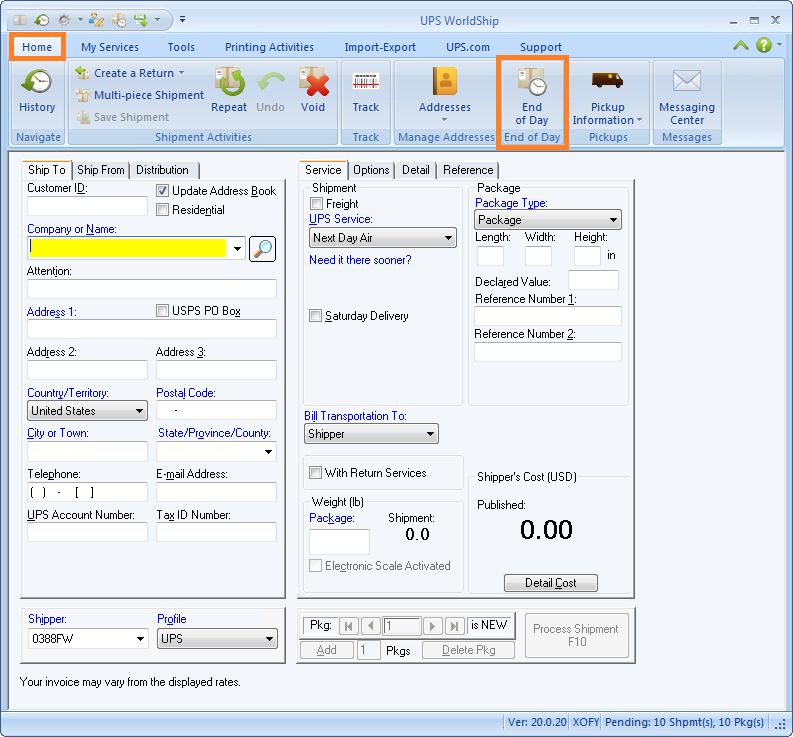Enable With Return Services checkbox
Image resolution: width=793 pixels, height=737 pixels.
tap(315, 472)
